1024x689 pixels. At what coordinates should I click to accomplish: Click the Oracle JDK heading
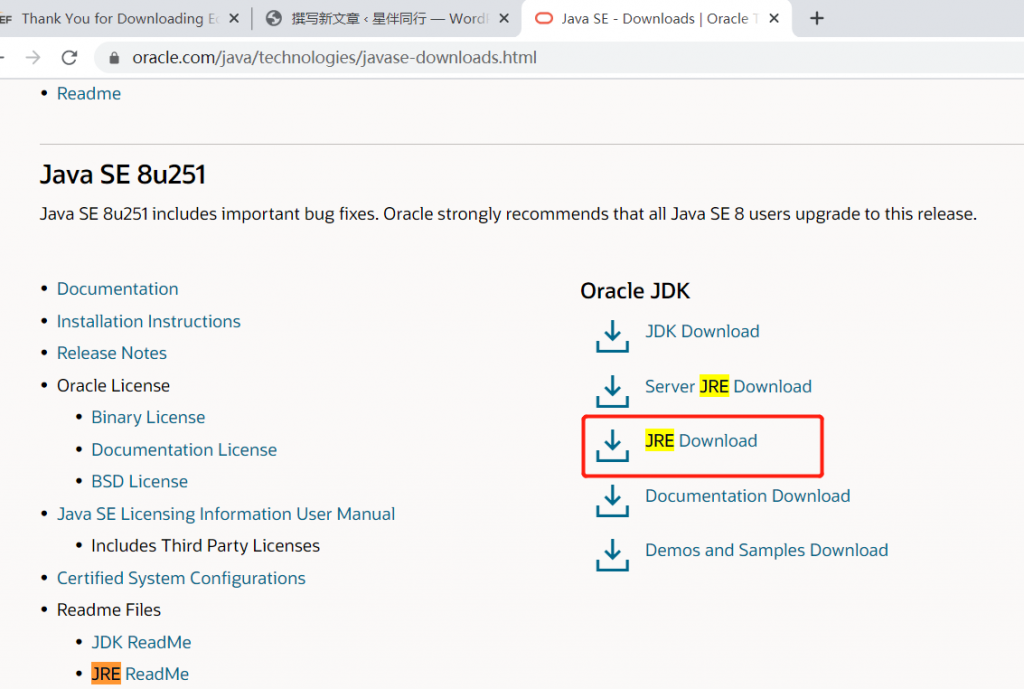coord(635,291)
